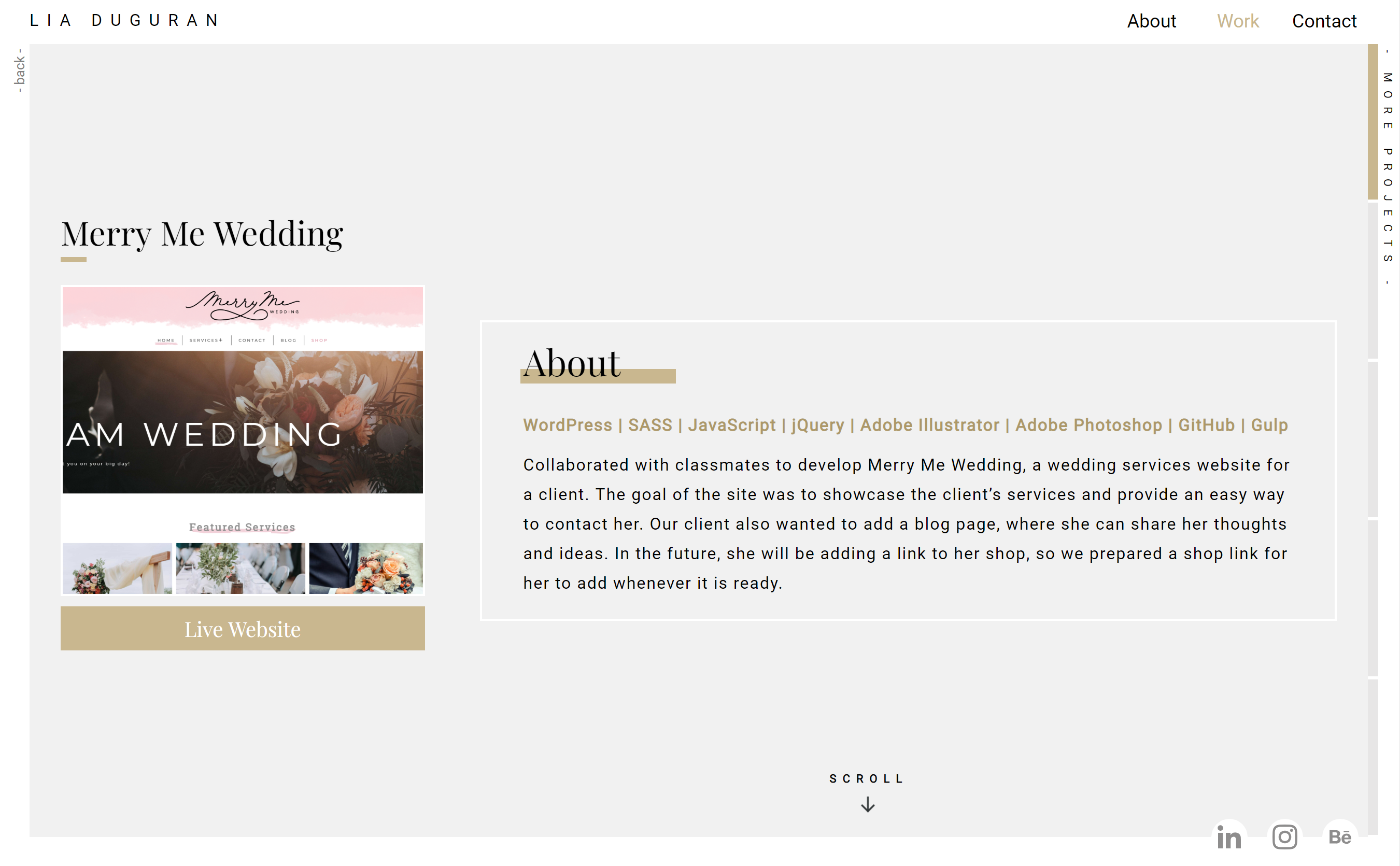Open the LinkedIn profile icon

[1229, 837]
